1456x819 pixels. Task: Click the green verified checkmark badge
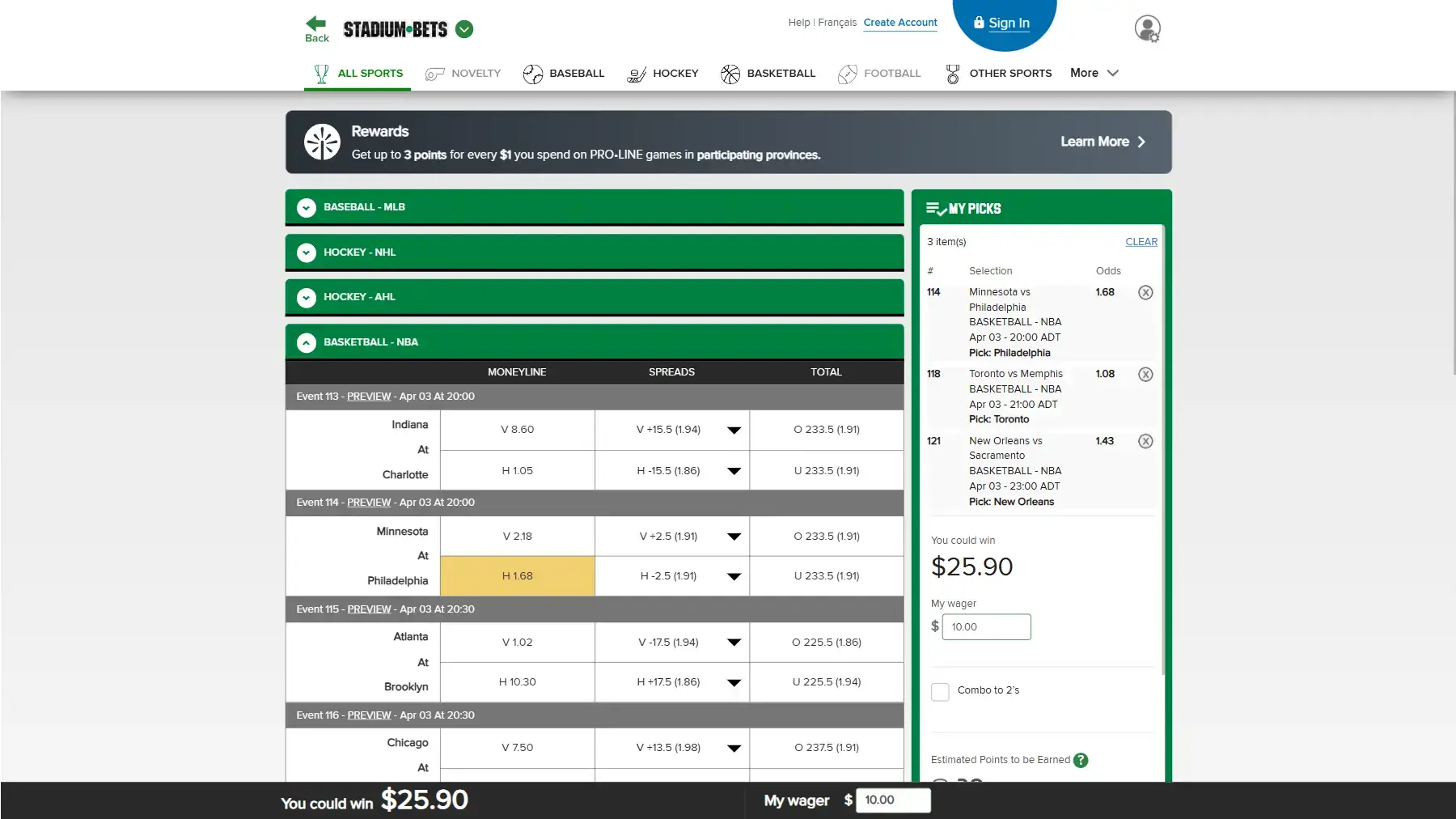tap(464, 29)
